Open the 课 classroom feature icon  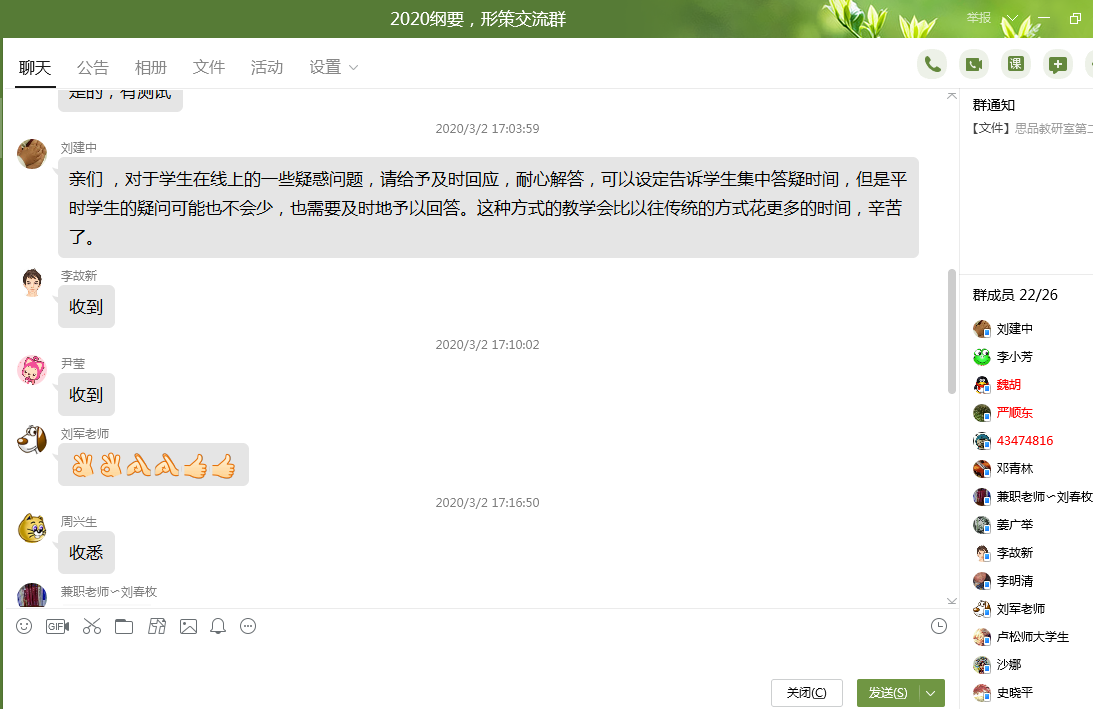tap(1016, 64)
